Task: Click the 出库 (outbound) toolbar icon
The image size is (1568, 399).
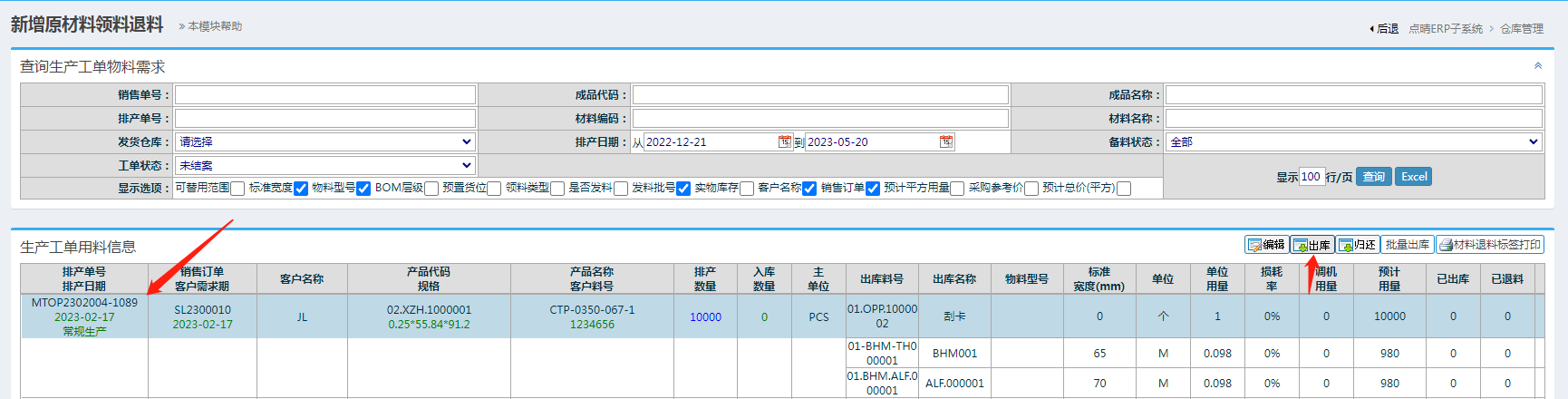Action: 1301,245
